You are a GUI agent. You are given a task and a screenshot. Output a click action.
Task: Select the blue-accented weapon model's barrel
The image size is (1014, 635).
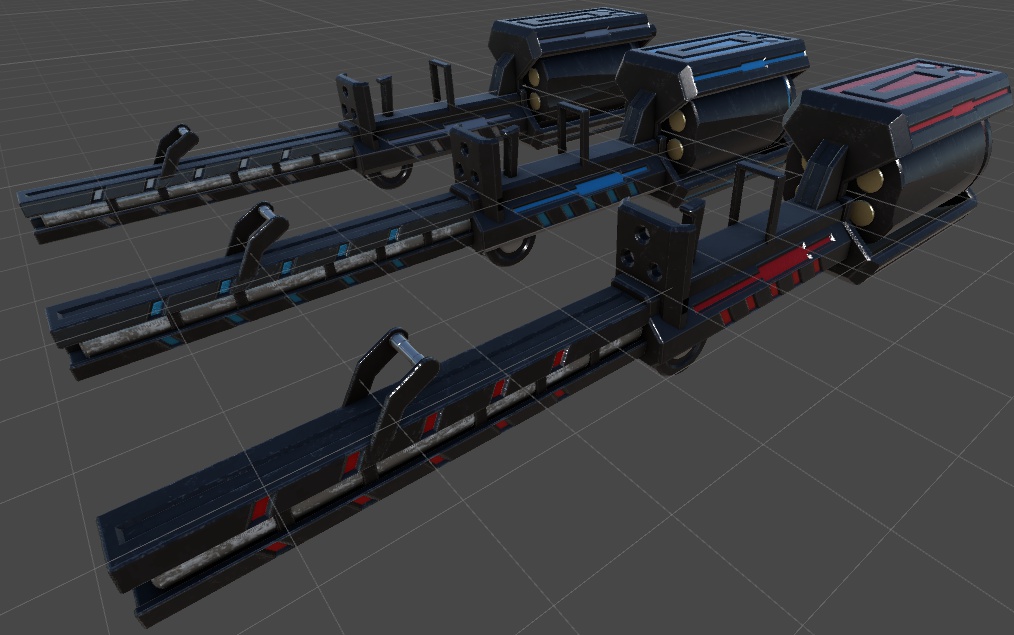coord(265,285)
